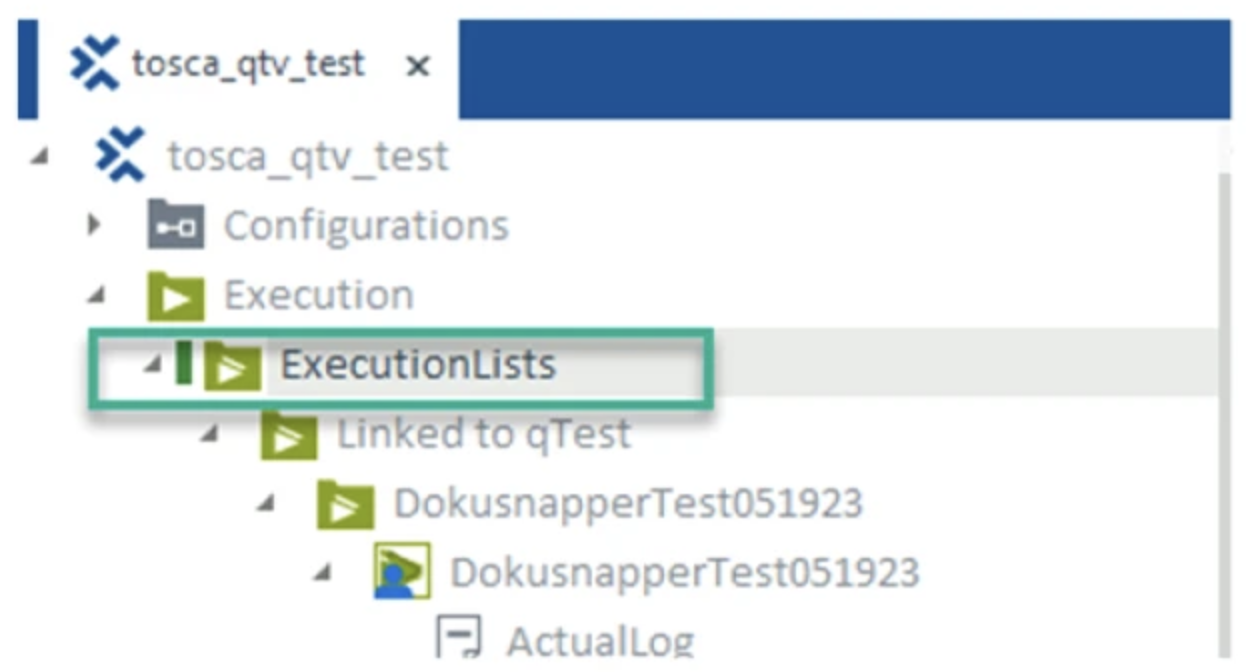The image size is (1246, 672).
Task: Click the Configurations folder icon
Action: [x=175, y=226]
